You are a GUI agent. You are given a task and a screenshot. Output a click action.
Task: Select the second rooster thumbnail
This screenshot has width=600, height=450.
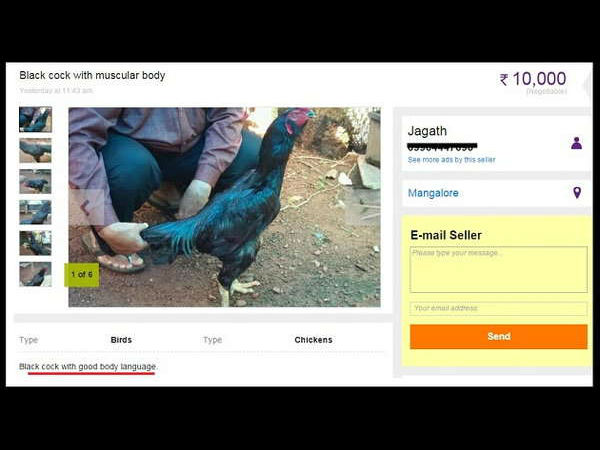tap(35, 150)
